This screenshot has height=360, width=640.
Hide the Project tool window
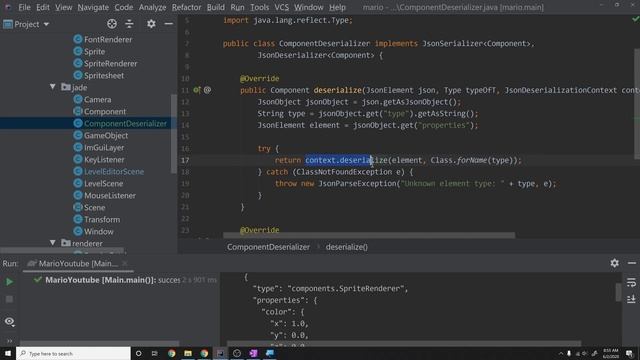point(168,24)
